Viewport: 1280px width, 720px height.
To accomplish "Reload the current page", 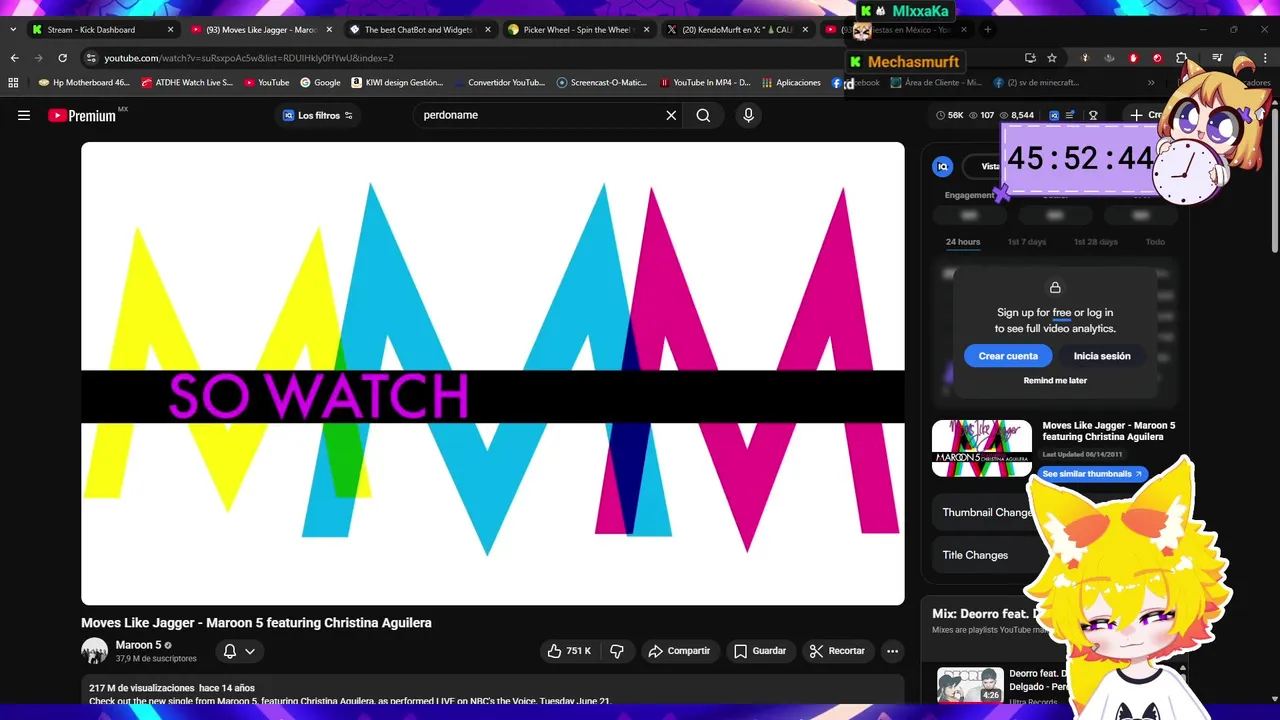I will [x=62, y=58].
